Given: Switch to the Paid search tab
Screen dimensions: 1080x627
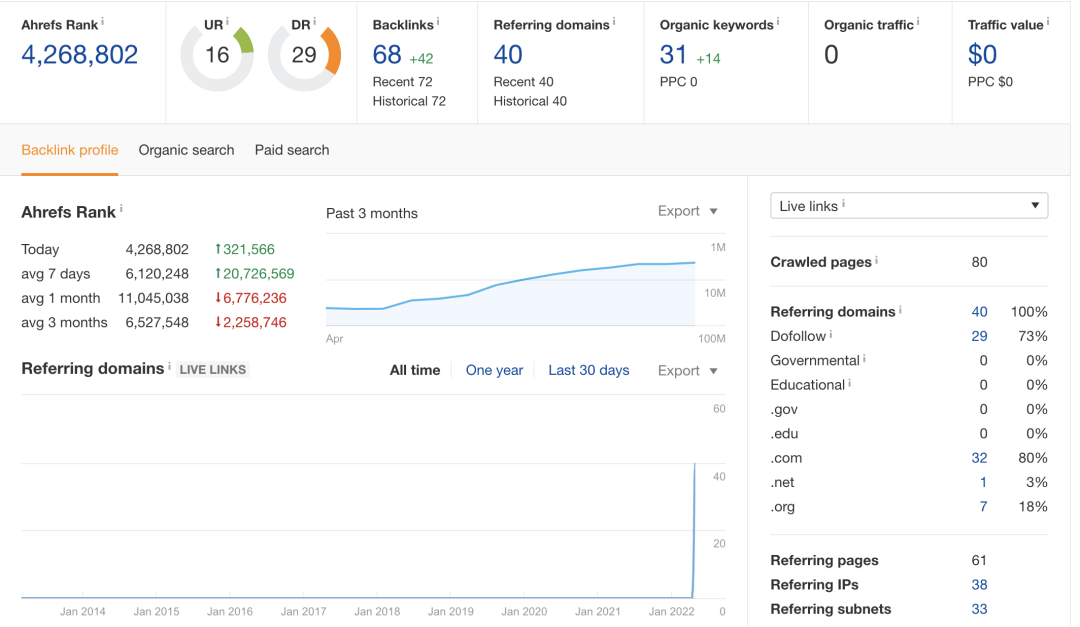Looking at the screenshot, I should click(x=292, y=150).
